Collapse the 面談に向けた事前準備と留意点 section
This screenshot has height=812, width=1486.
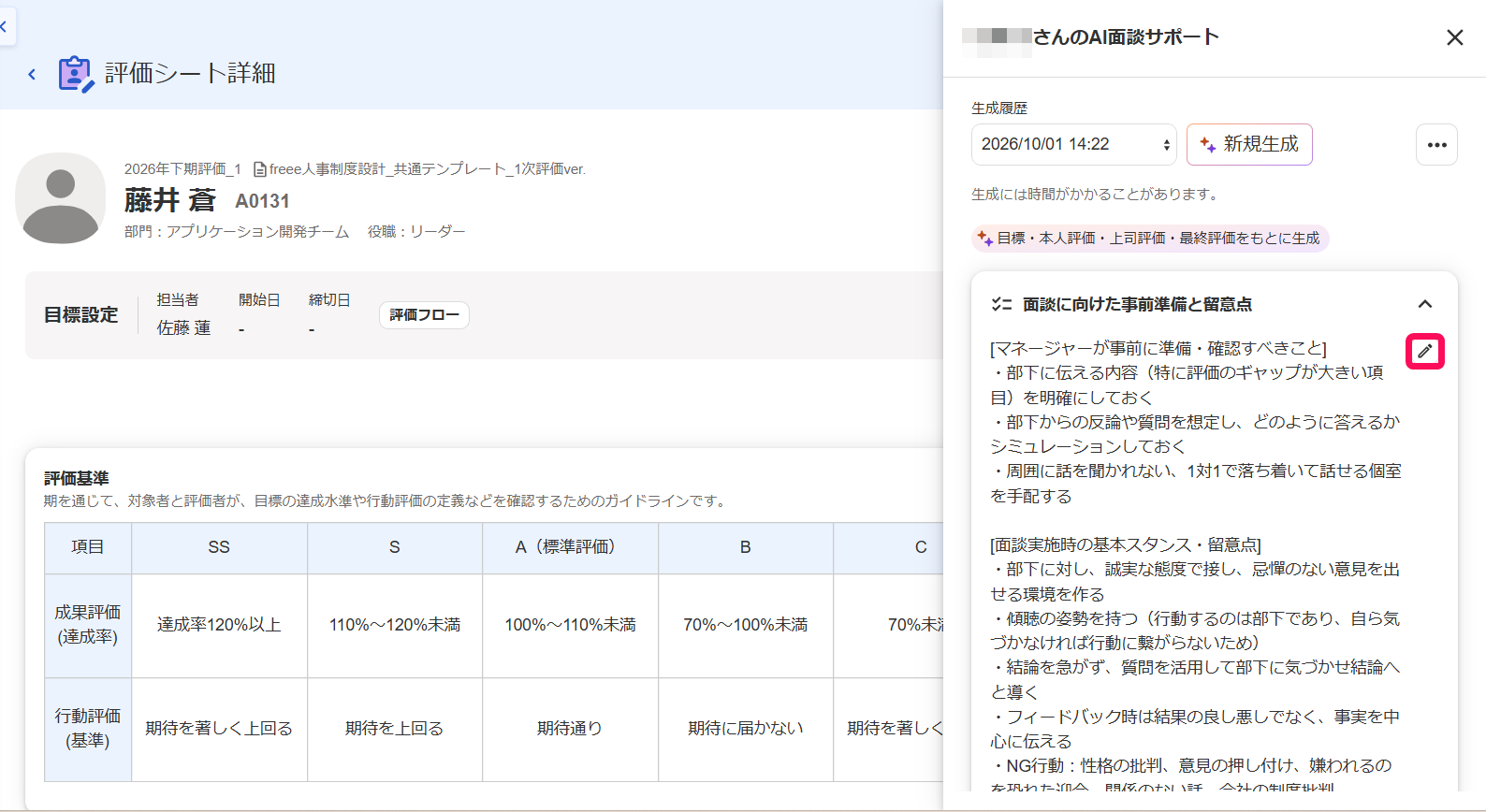point(1424,304)
